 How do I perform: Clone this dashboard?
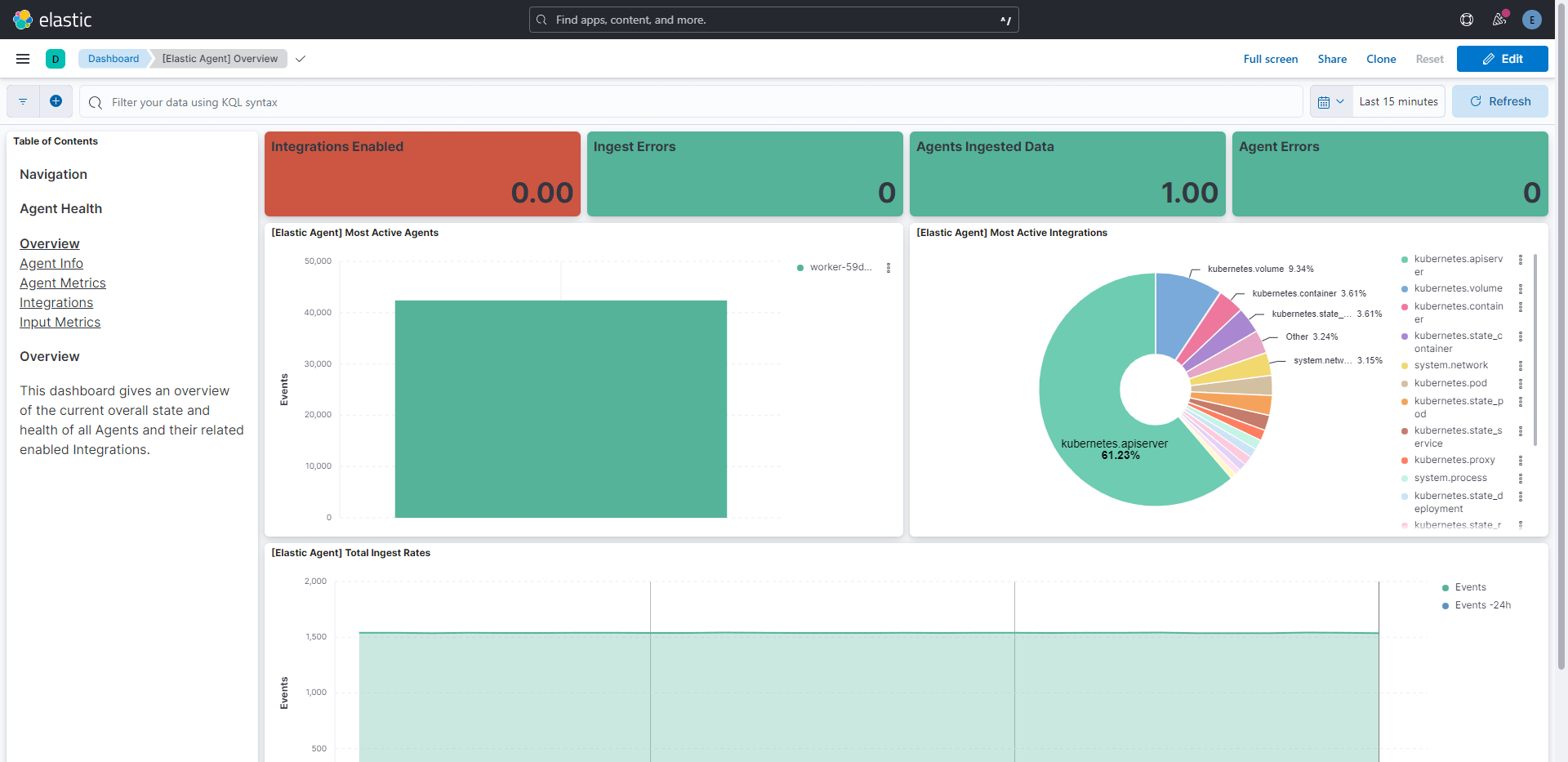pos(1381,59)
